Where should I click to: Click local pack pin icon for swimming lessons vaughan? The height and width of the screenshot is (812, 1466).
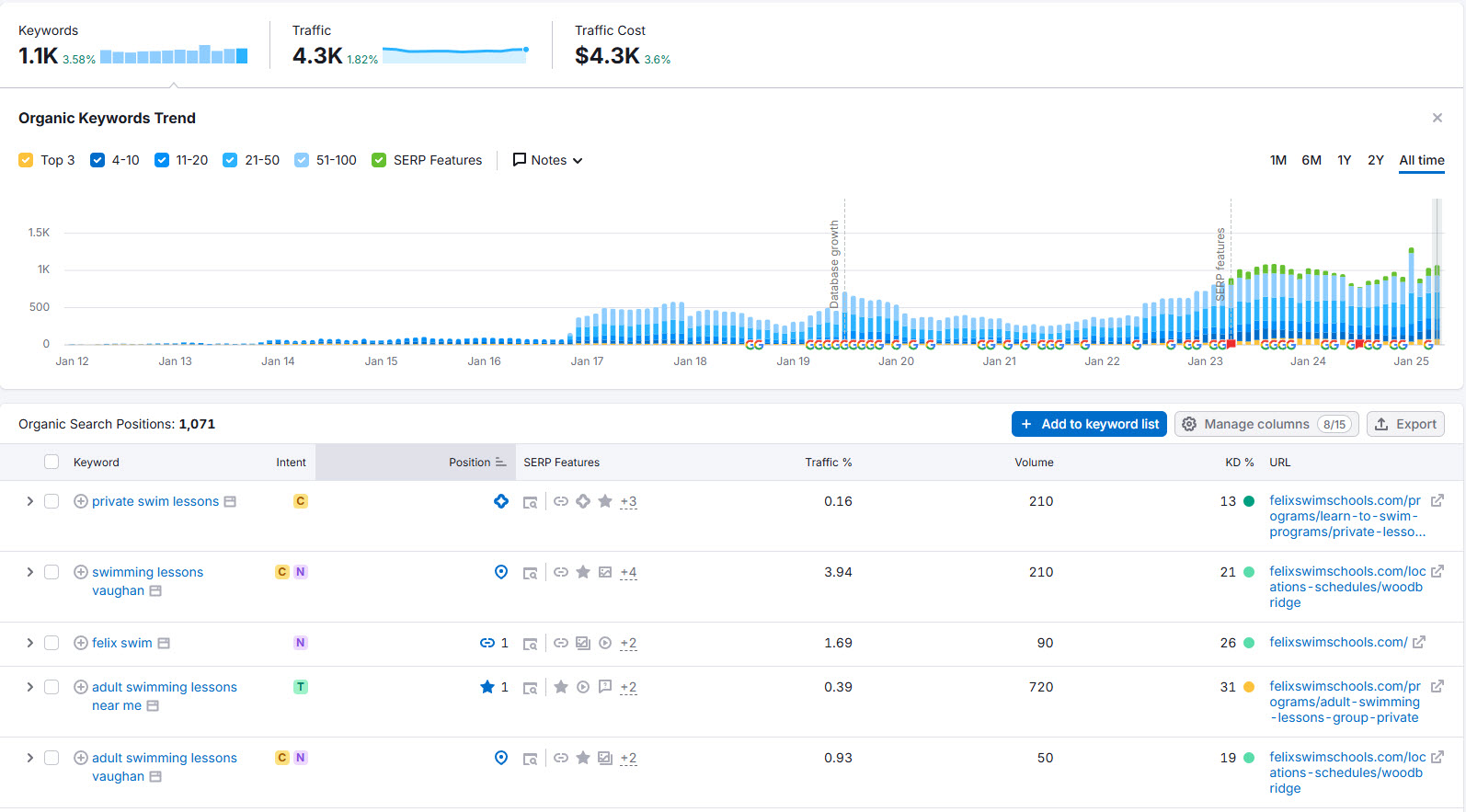point(501,572)
